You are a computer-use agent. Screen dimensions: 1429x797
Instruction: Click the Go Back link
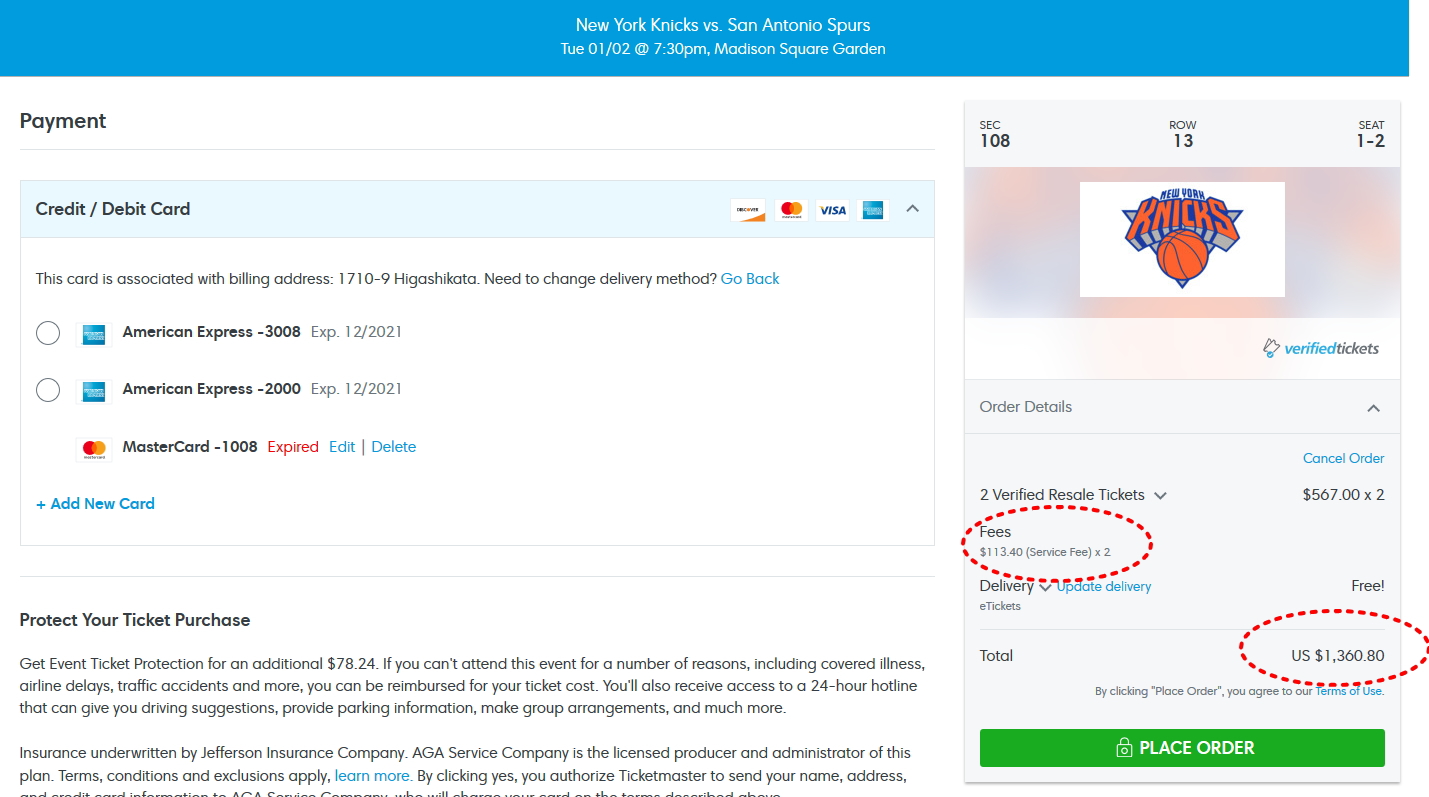click(x=750, y=279)
